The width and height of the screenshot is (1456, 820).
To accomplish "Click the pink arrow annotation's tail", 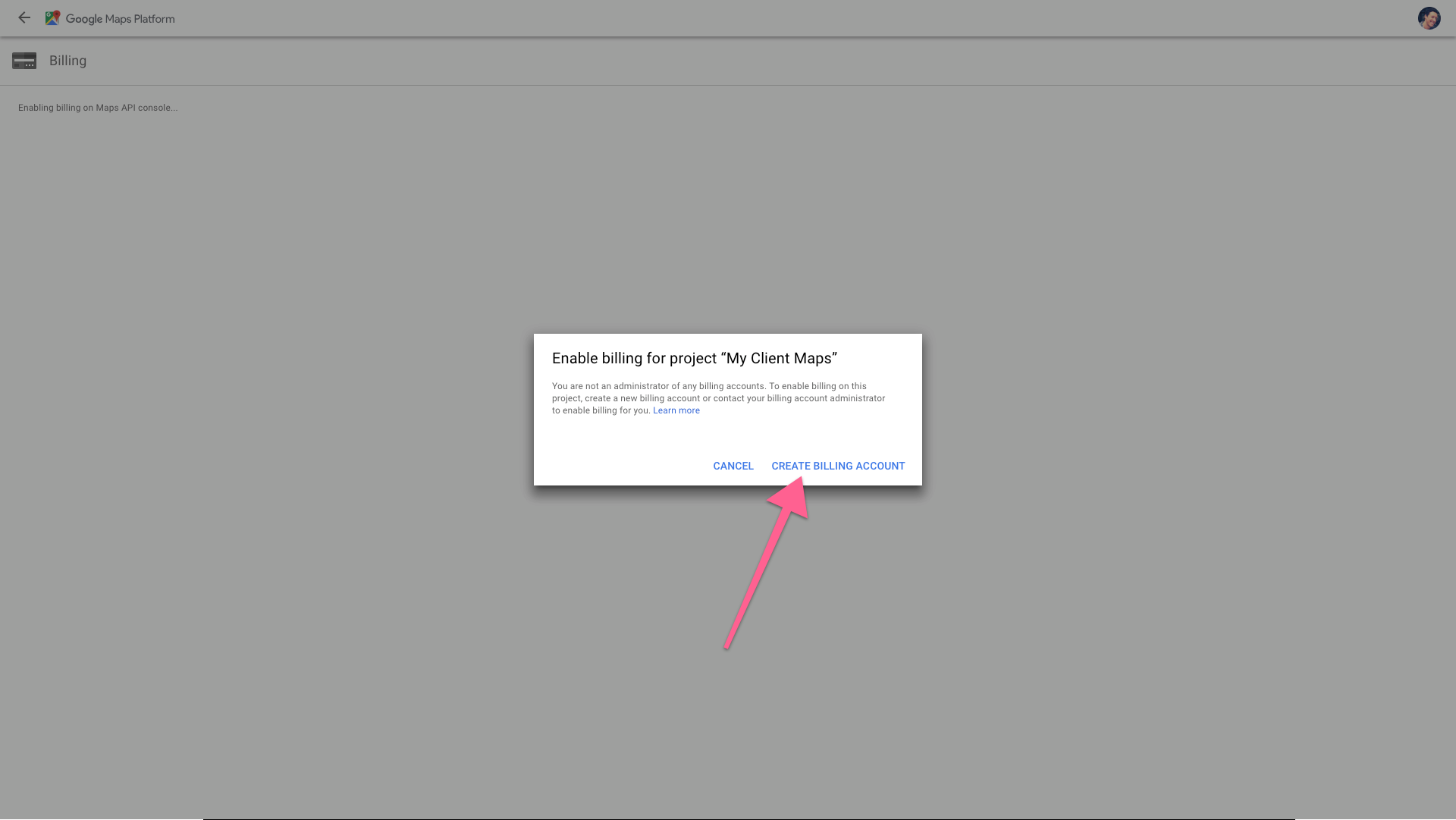I will 727,646.
